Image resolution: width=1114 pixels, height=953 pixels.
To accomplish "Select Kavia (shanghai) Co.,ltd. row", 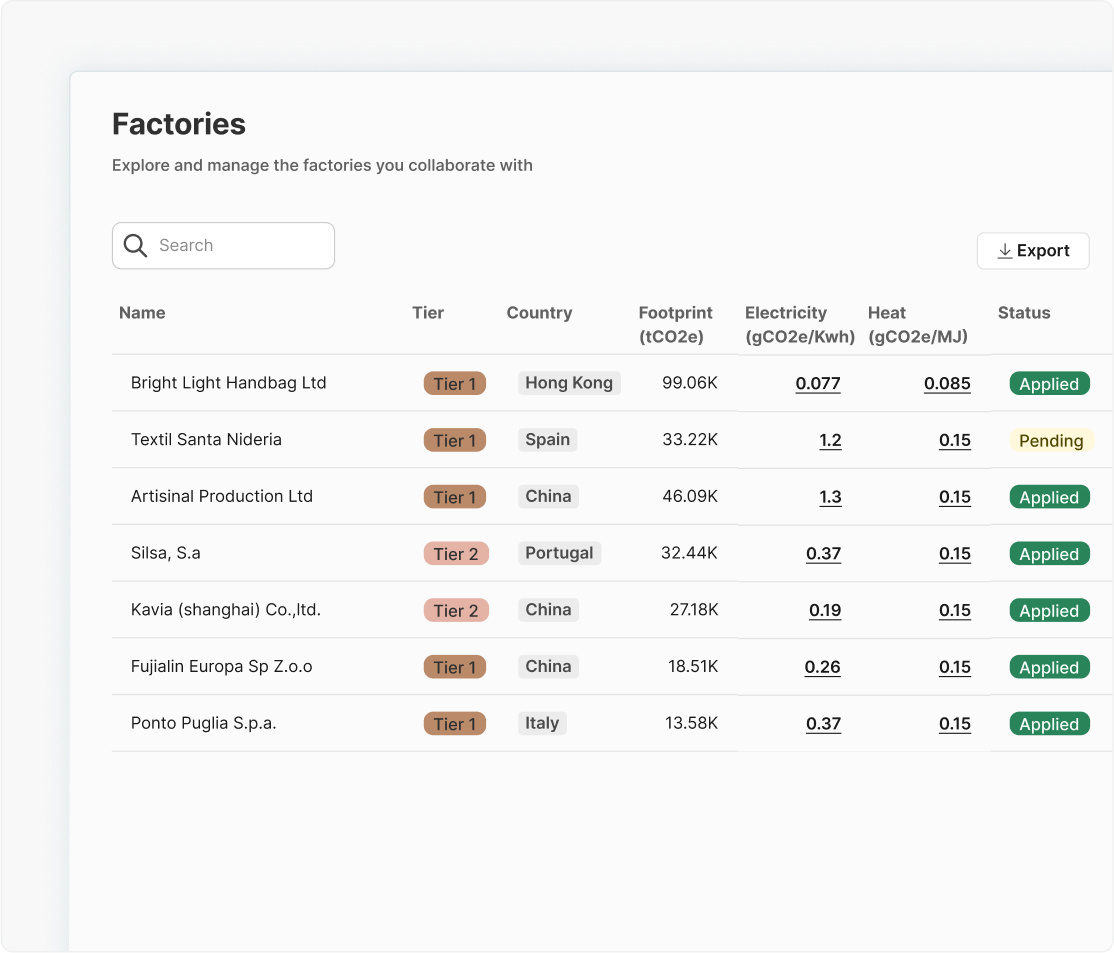I will tap(225, 610).
